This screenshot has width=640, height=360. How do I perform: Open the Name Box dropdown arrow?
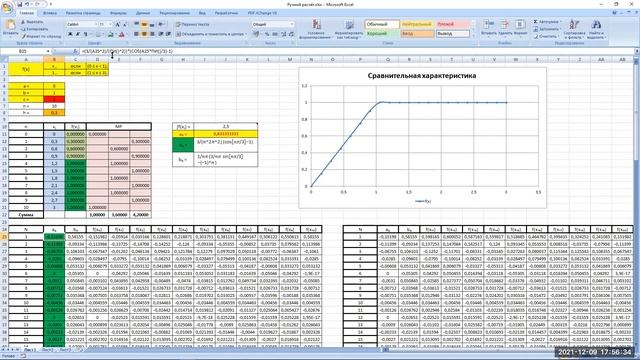pyautogui.click(x=48, y=51)
